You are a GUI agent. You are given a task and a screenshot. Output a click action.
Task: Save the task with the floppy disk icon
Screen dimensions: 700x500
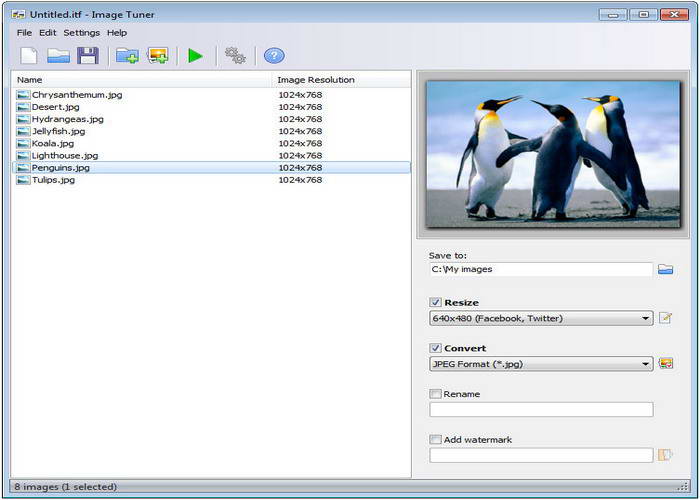[88, 56]
